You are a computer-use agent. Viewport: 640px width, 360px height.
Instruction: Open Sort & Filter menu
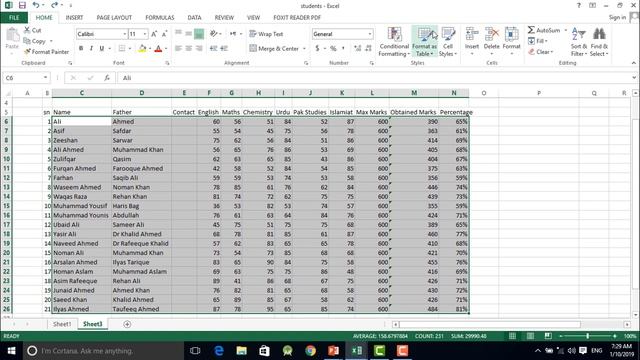[579, 42]
